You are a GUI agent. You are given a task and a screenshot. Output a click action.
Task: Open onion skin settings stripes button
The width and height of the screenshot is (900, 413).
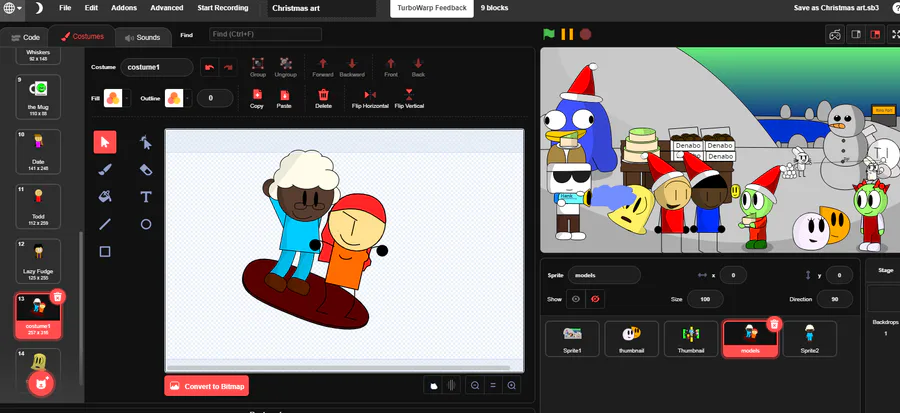pyautogui.click(x=452, y=385)
